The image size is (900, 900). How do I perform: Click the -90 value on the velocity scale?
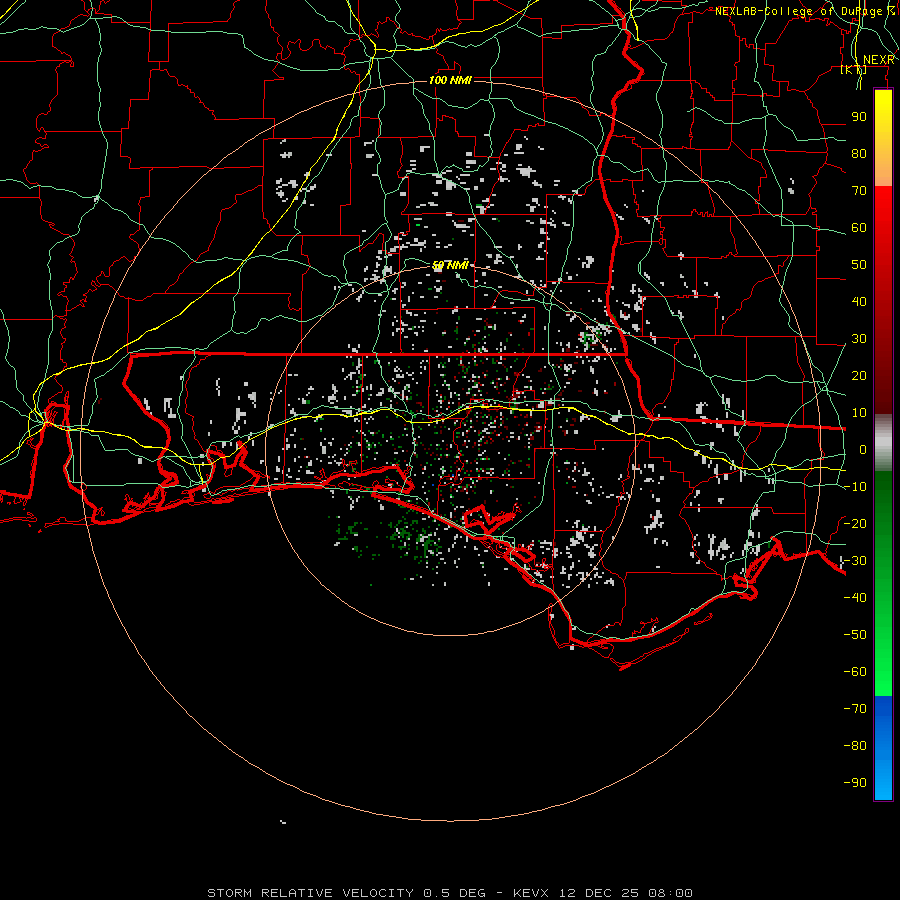point(855,783)
